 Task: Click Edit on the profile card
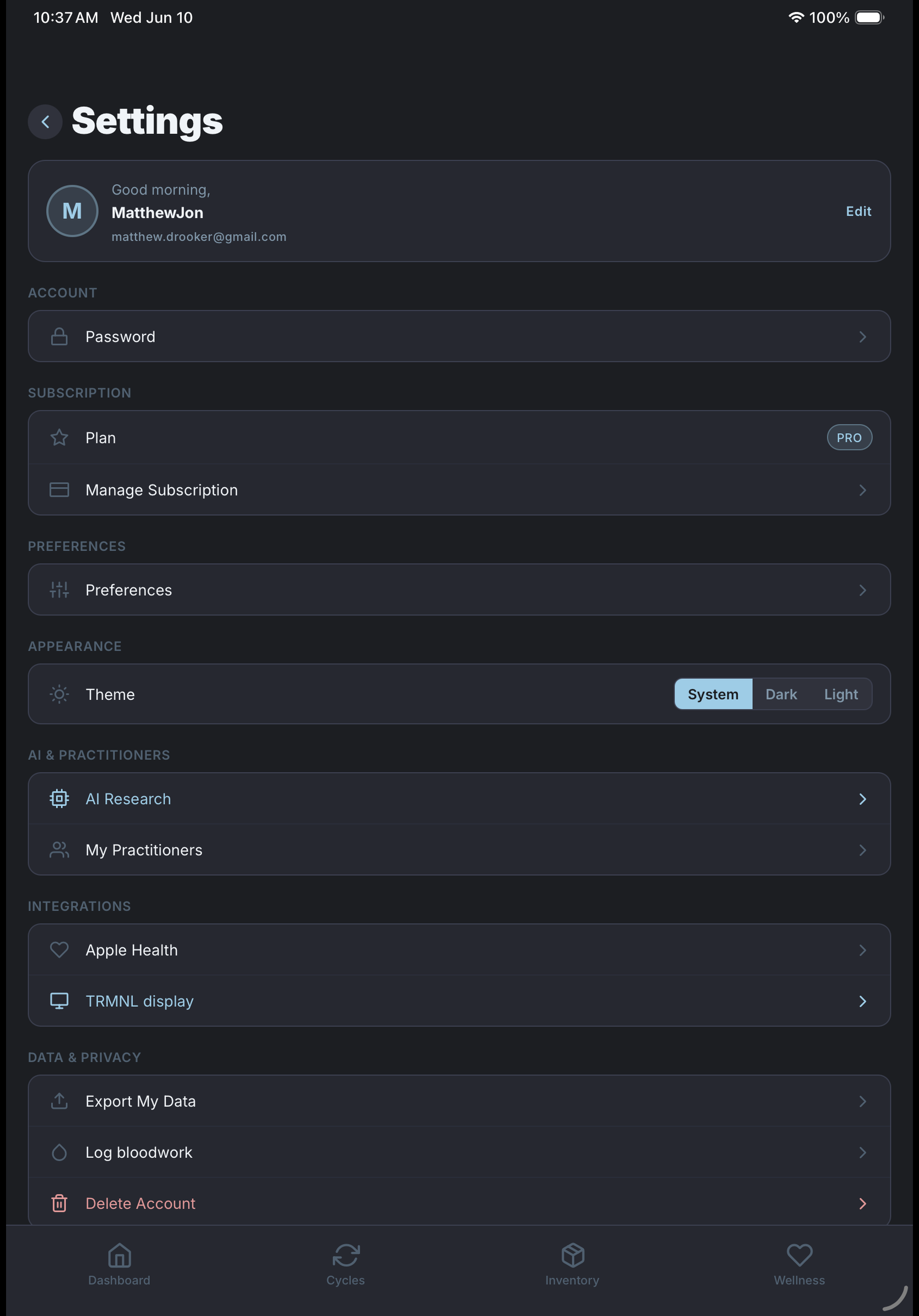point(858,211)
